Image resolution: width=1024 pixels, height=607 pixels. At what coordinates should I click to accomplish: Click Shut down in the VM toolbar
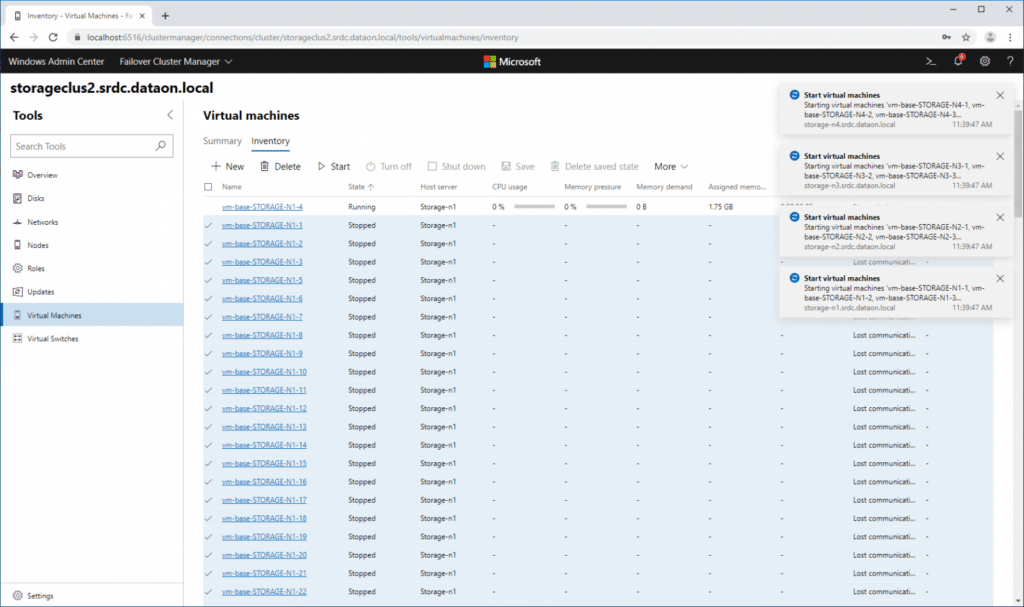click(456, 167)
